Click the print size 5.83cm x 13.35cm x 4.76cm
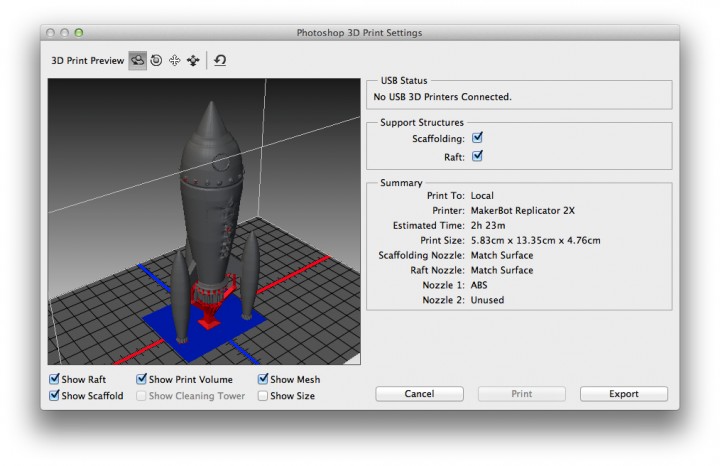 pyautogui.click(x=535, y=241)
